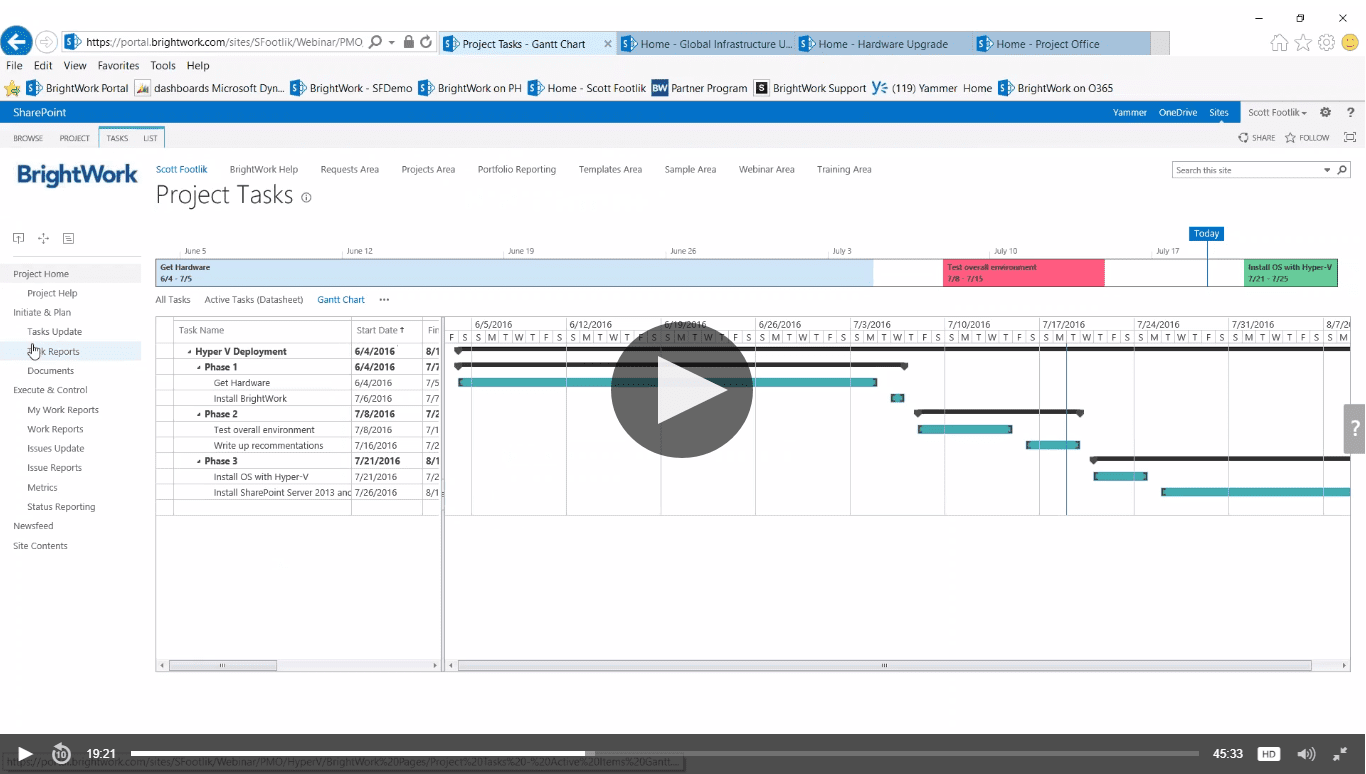Open the LIST ribbon tab

pos(150,138)
